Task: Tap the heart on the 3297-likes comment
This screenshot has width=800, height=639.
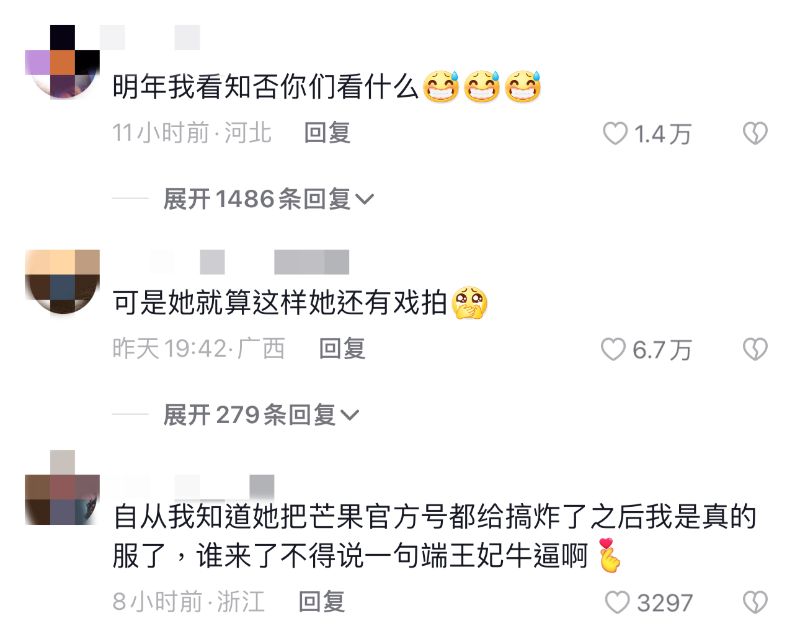Action: coord(617,602)
